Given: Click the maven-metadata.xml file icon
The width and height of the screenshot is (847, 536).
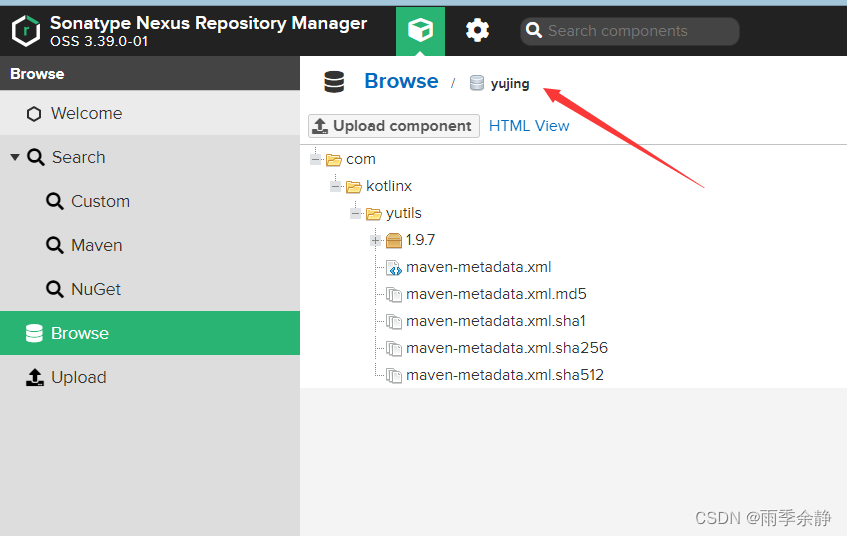Looking at the screenshot, I should (394, 267).
